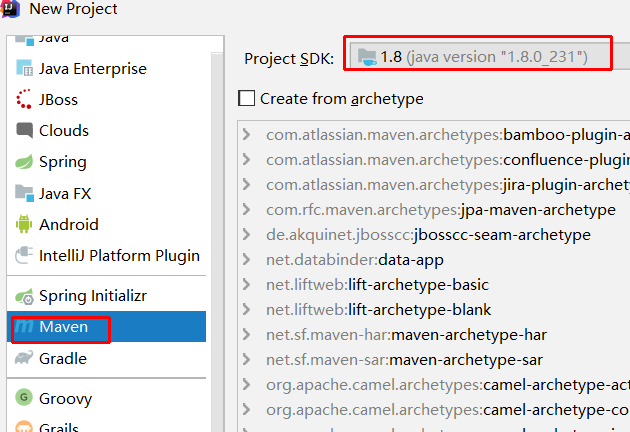This screenshot has width=630, height=432.
Task: Choose IntelliJ Platform Plugin project type
Action: 106,256
